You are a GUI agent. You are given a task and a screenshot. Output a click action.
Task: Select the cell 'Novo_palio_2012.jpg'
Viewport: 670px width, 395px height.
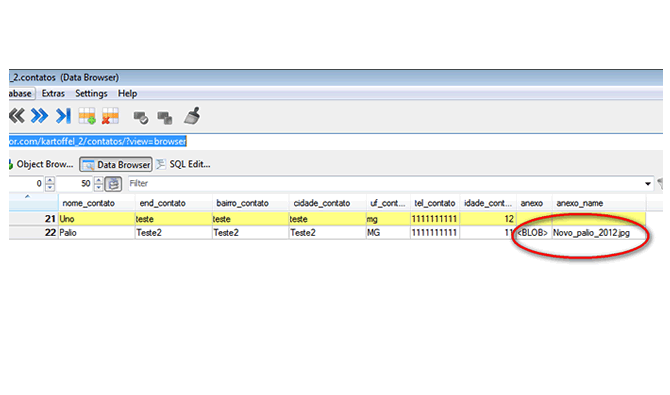pos(599,233)
